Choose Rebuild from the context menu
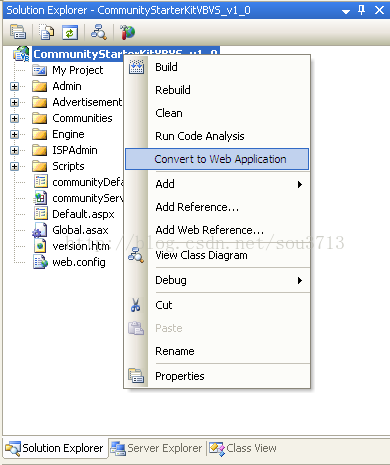This screenshot has height=465, width=390. coord(217,90)
